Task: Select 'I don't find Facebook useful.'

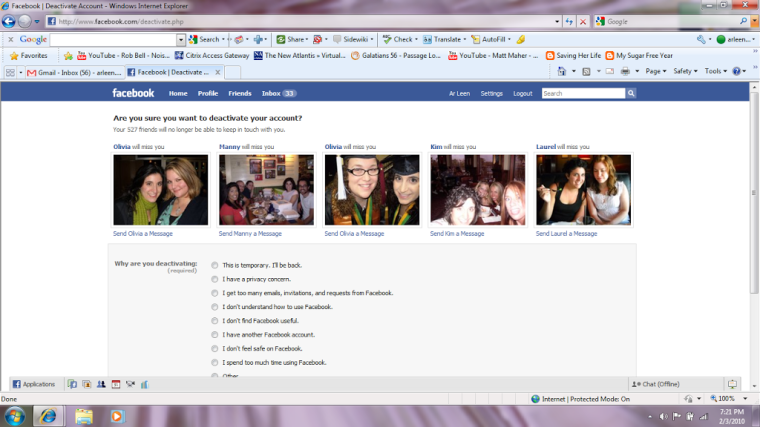Action: pyautogui.click(x=214, y=321)
